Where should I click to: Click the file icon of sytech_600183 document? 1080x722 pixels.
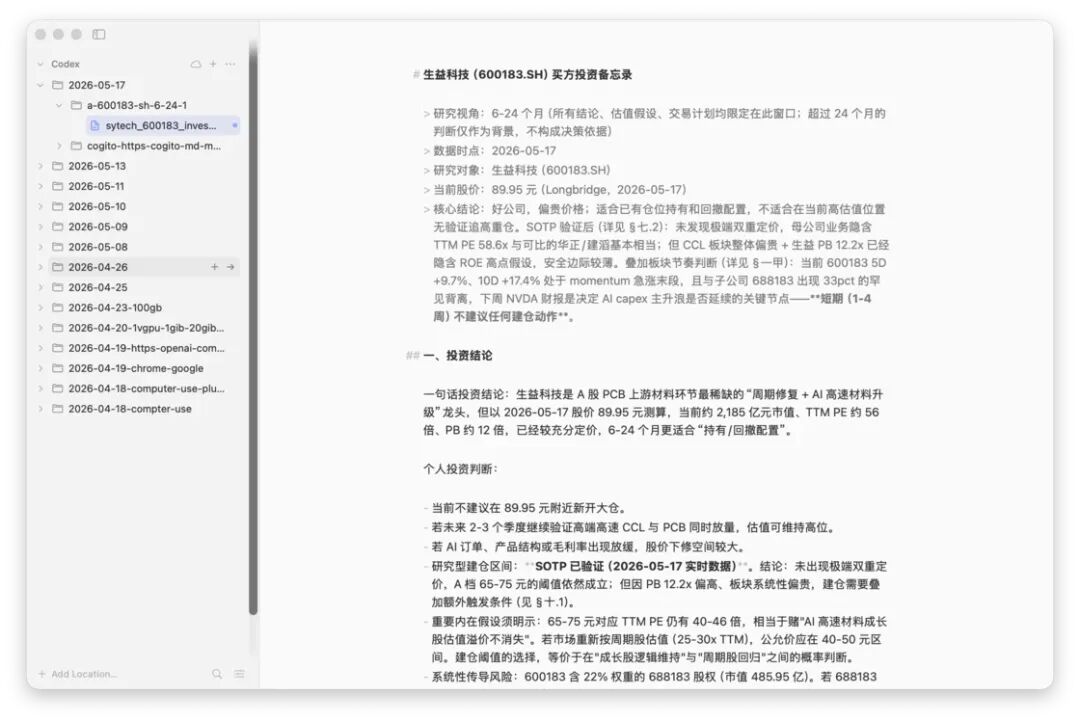tap(95, 125)
